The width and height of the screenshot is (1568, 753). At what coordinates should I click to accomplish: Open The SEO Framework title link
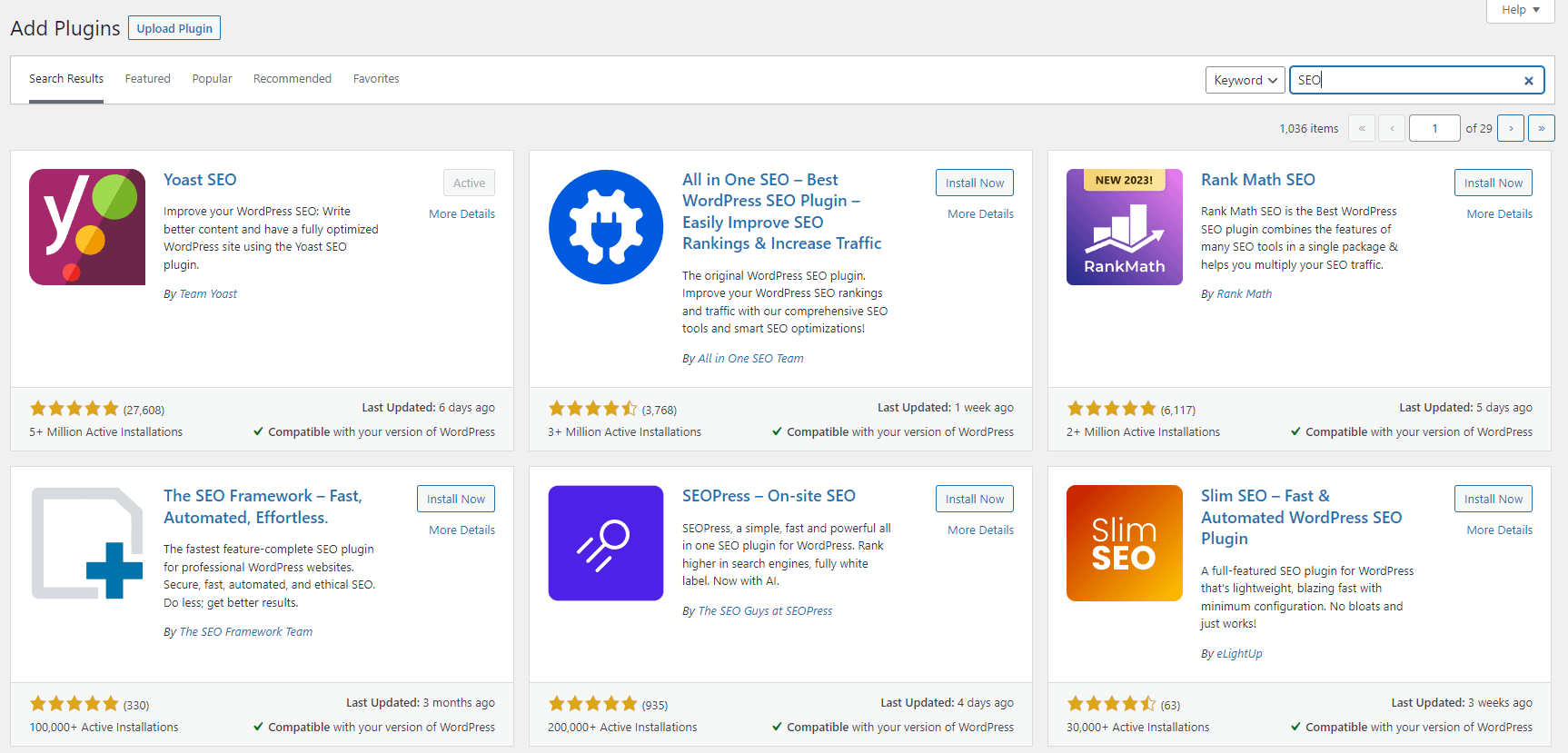click(263, 507)
